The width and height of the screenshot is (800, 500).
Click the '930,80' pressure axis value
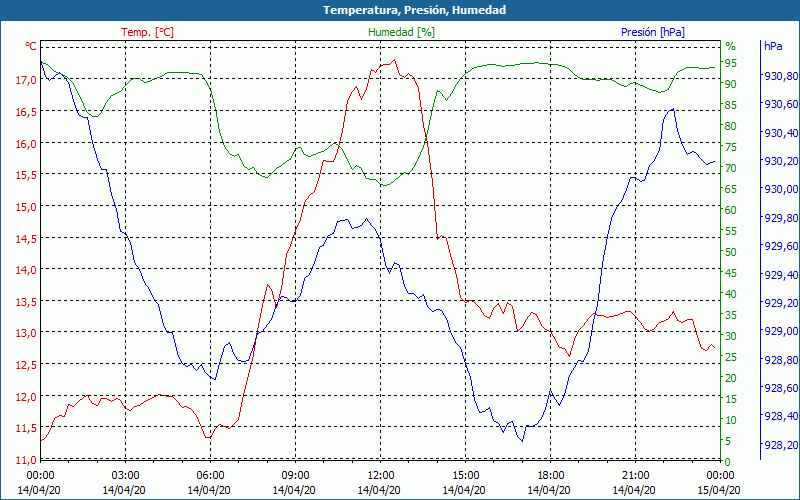(x=781, y=77)
